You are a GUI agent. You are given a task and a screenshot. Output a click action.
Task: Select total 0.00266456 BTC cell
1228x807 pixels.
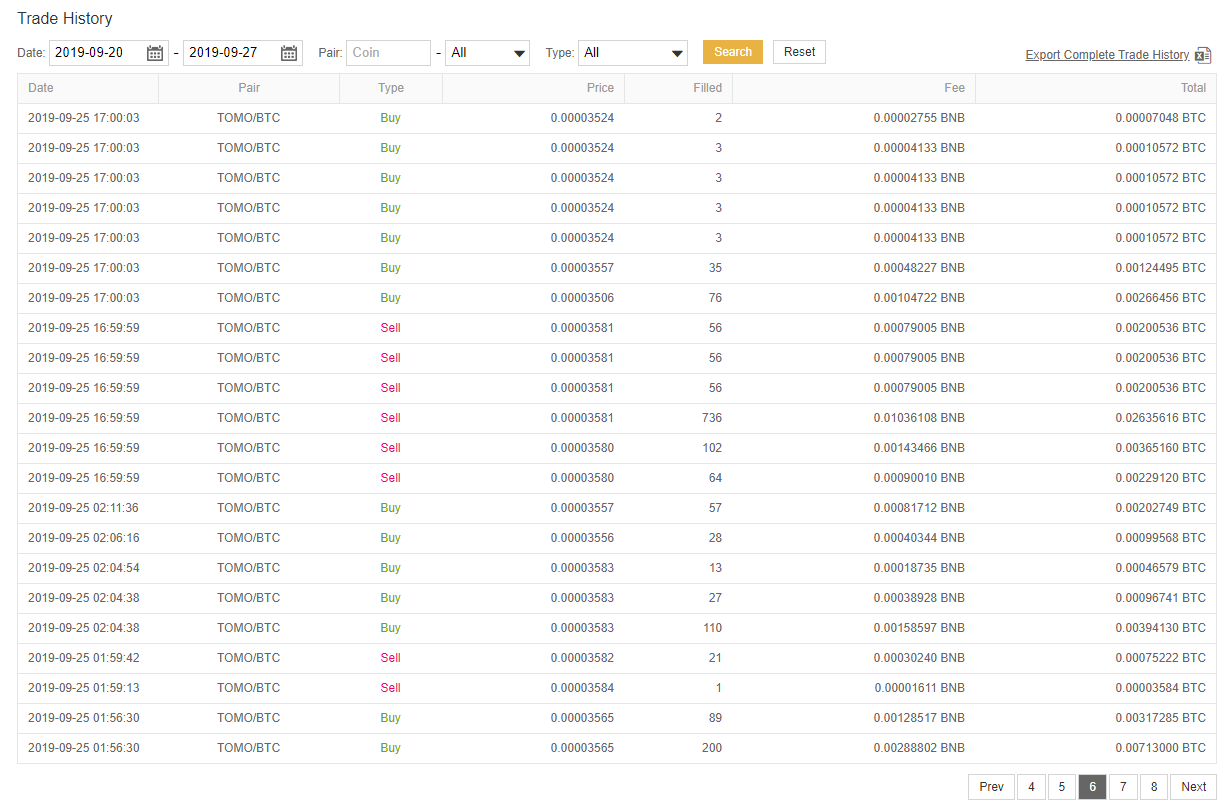click(1160, 298)
